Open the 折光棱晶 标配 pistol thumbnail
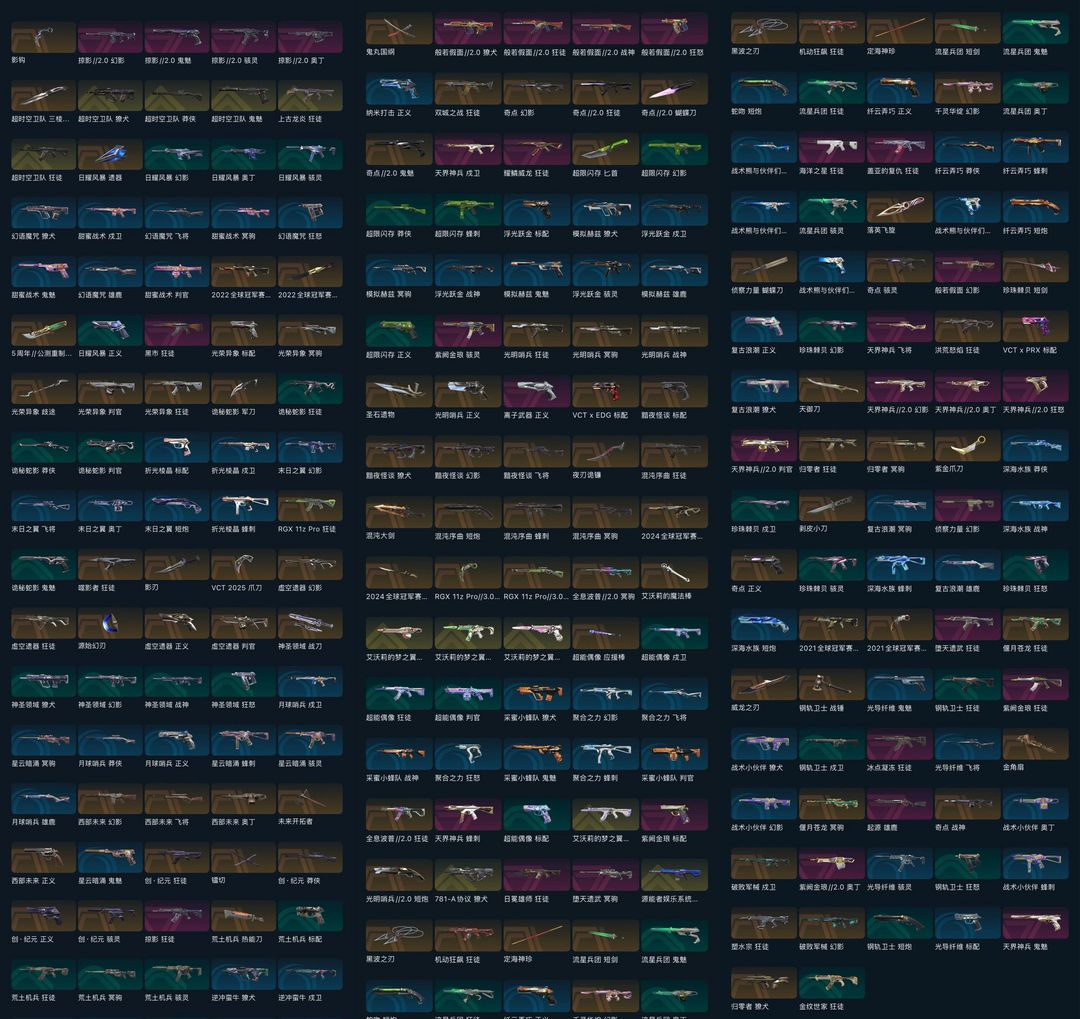Viewport: 1080px width, 1019px height. (x=176, y=447)
